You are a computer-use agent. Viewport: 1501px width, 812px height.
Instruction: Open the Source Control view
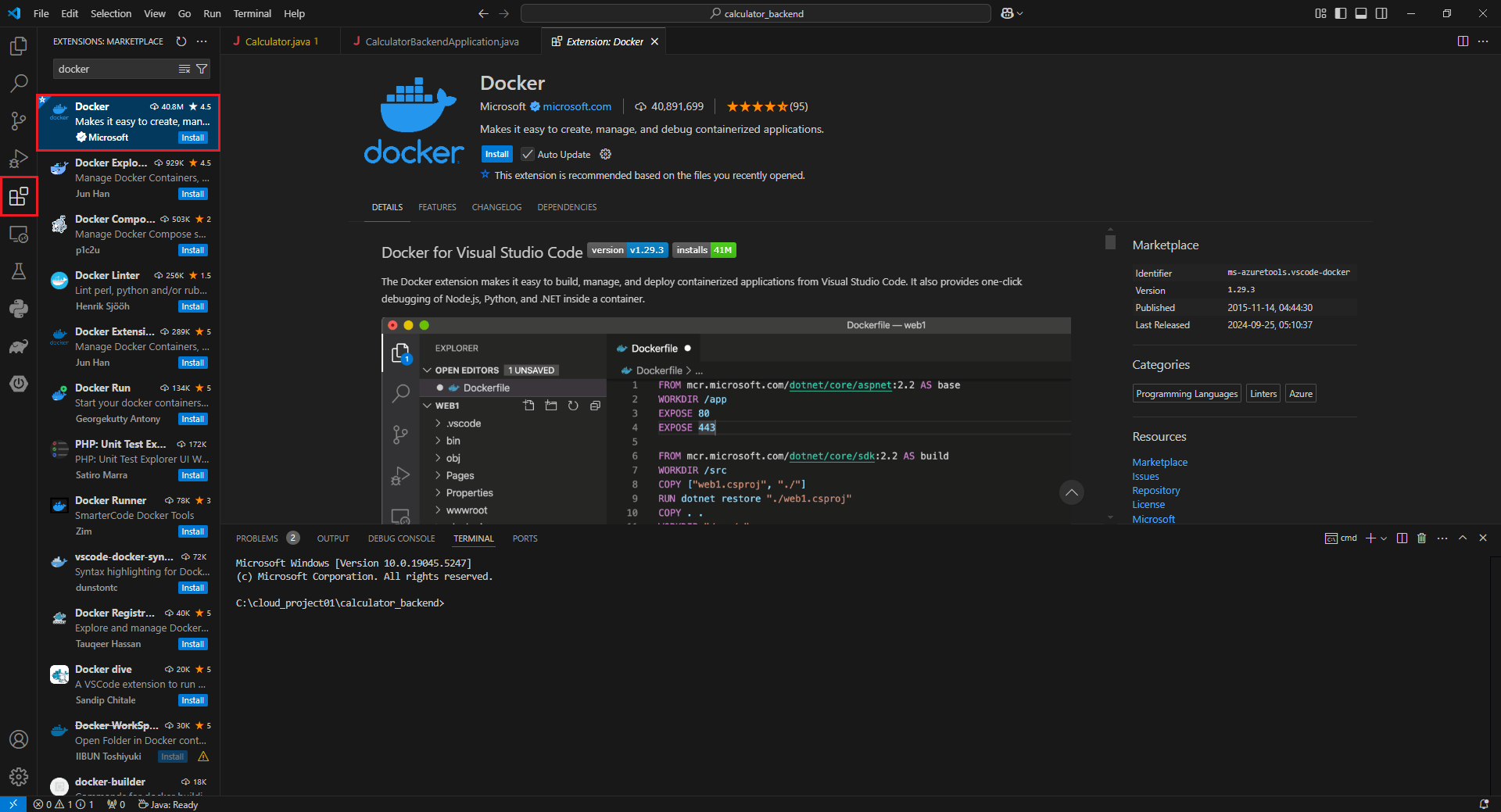point(19,120)
